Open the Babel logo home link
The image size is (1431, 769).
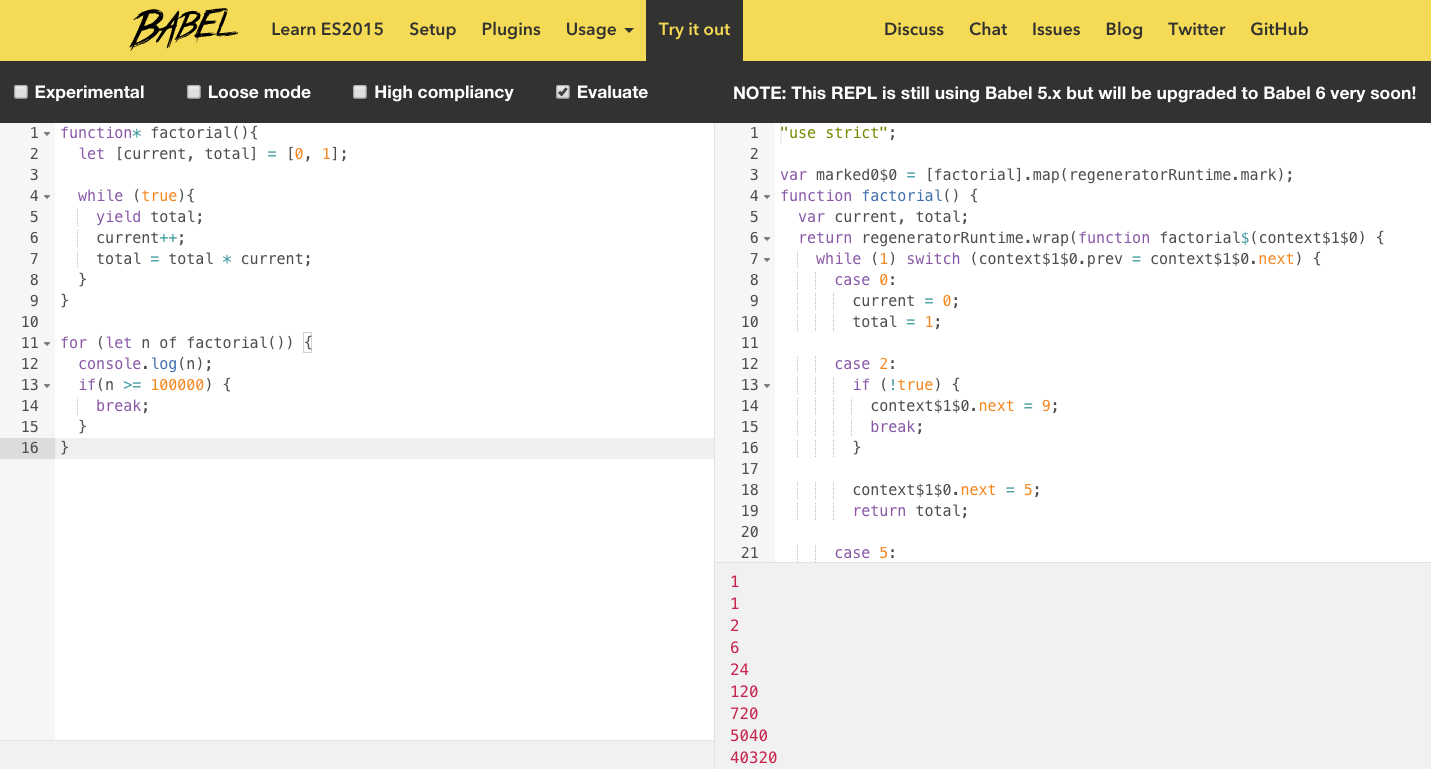pos(184,29)
